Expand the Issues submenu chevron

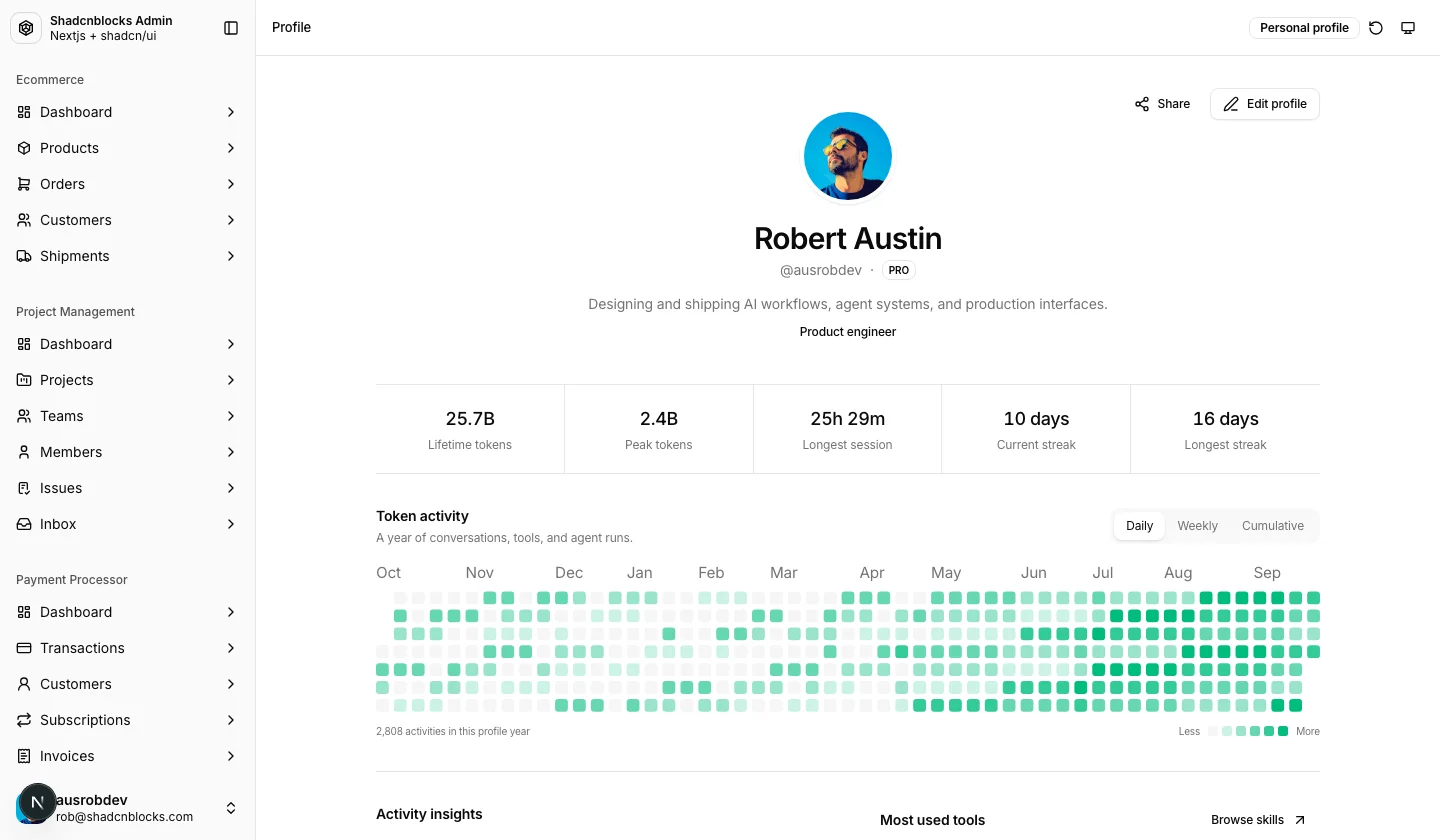[x=231, y=488]
